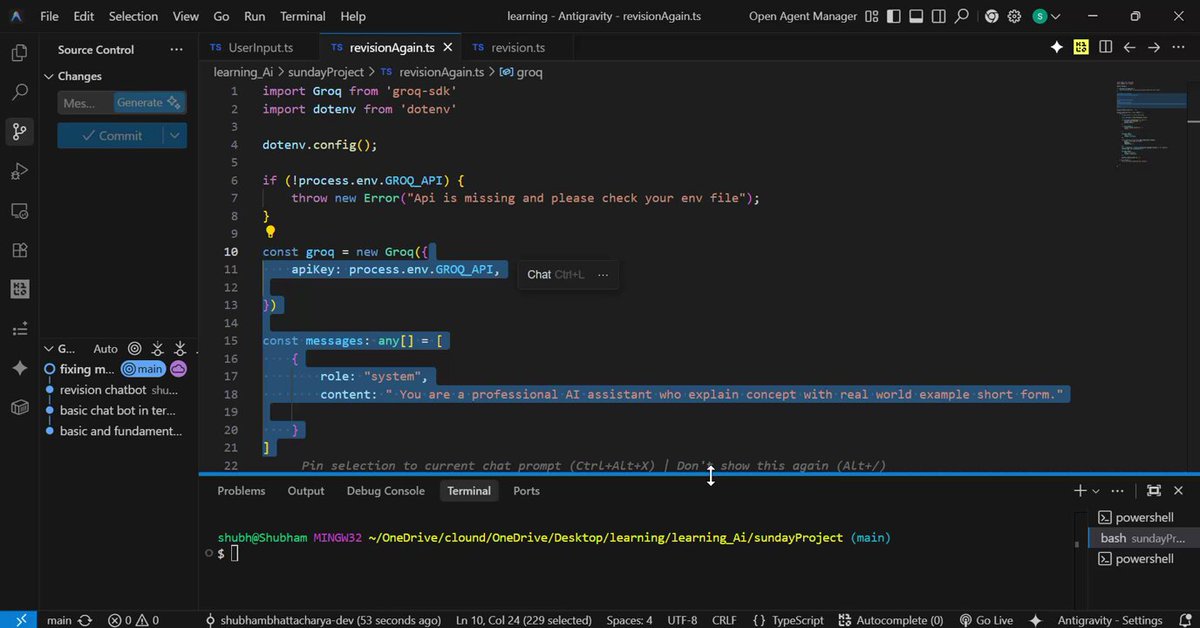
Task: Toggle the bottom panel layout button
Action: pyautogui.click(x=918, y=16)
